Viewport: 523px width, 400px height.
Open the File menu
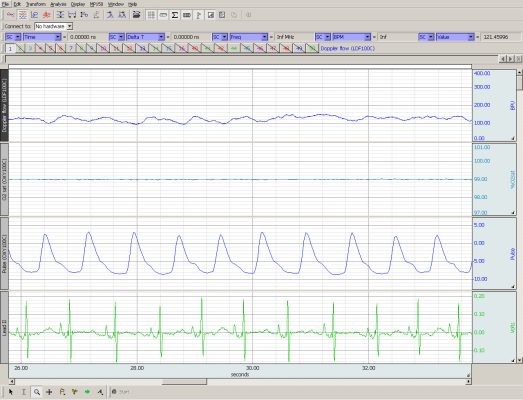[6, 4]
